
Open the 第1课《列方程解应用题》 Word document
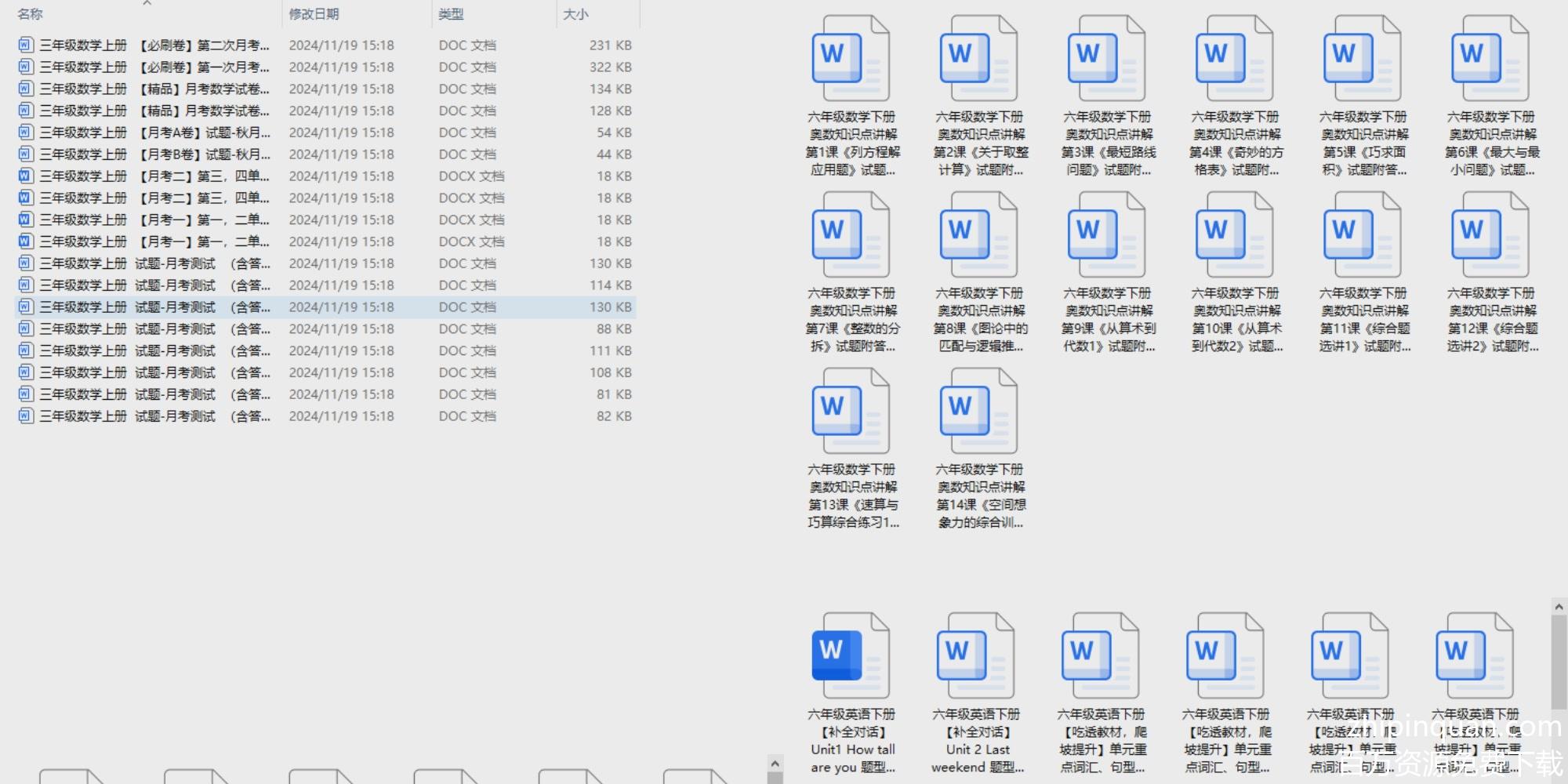851,59
